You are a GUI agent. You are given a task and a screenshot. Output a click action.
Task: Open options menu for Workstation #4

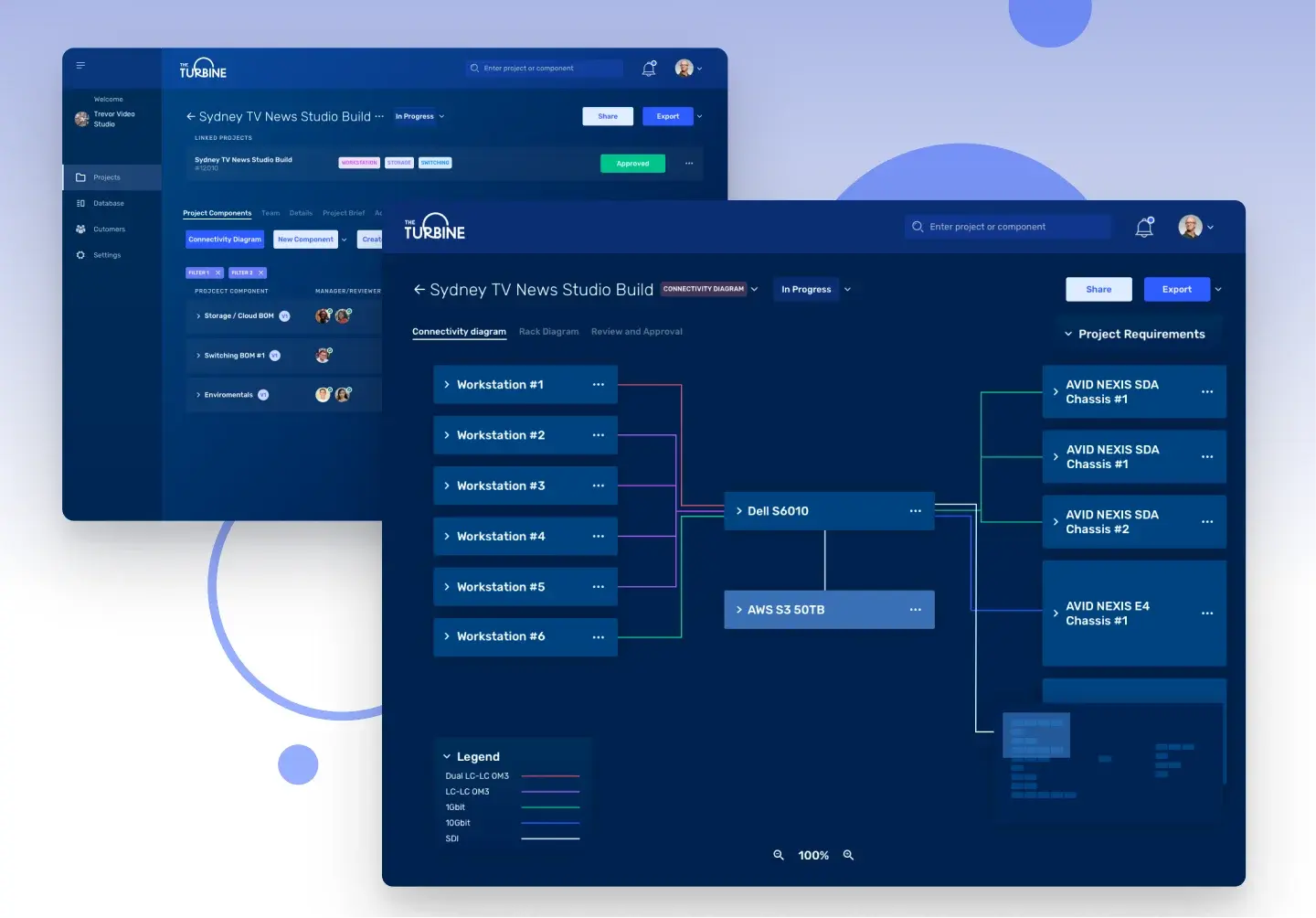click(599, 537)
